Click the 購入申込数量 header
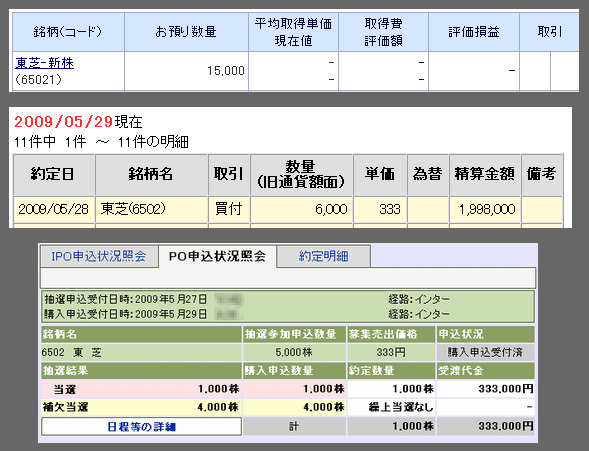 [x=294, y=371]
